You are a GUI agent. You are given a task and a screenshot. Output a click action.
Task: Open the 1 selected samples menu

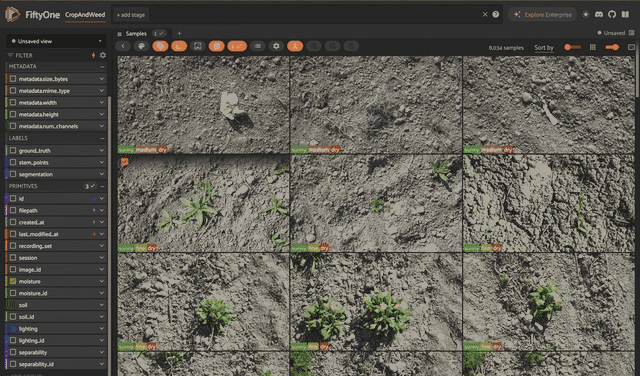click(x=237, y=46)
